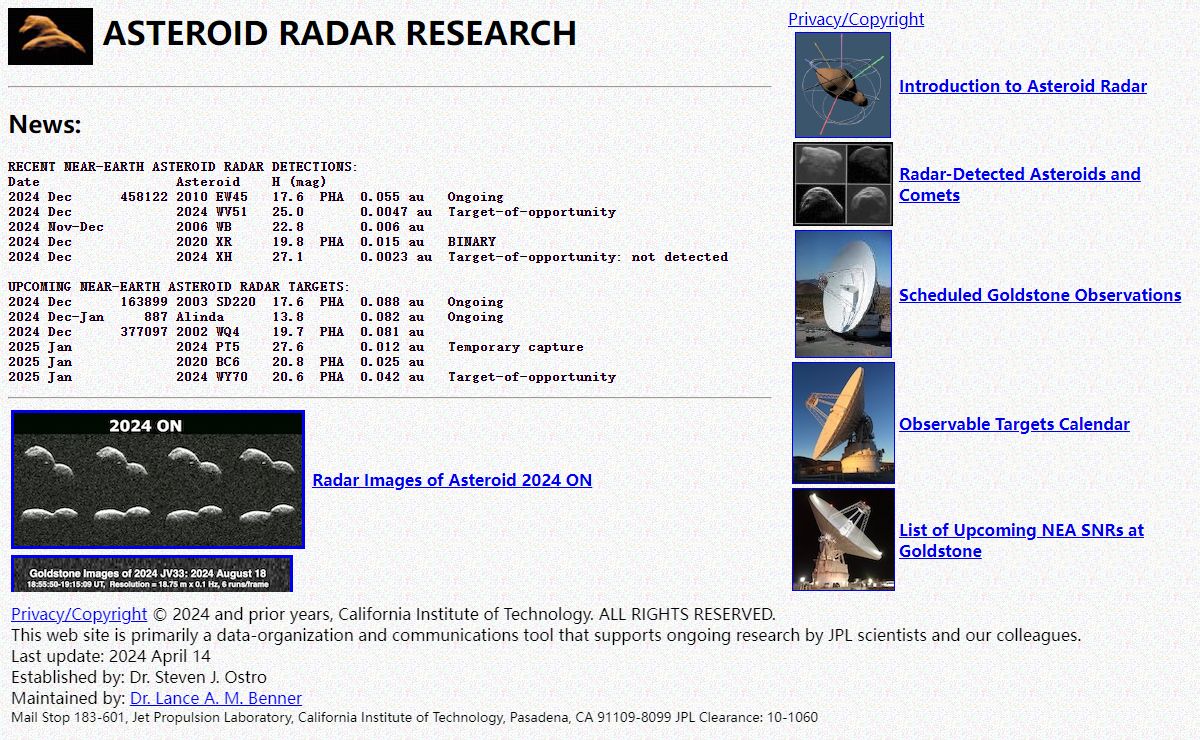
Task: Open Radar-Detected Asteroids and Comets link
Action: click(1019, 174)
